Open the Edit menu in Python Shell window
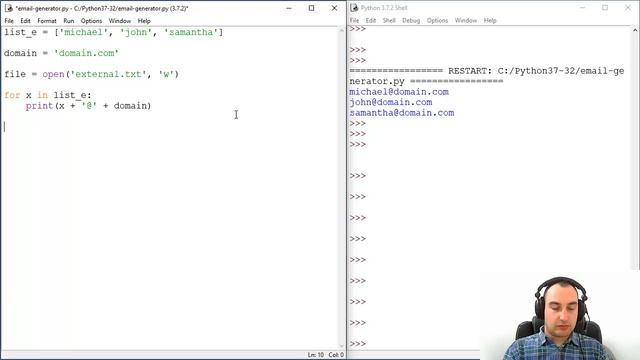This screenshot has height=360, width=640. [371, 20]
